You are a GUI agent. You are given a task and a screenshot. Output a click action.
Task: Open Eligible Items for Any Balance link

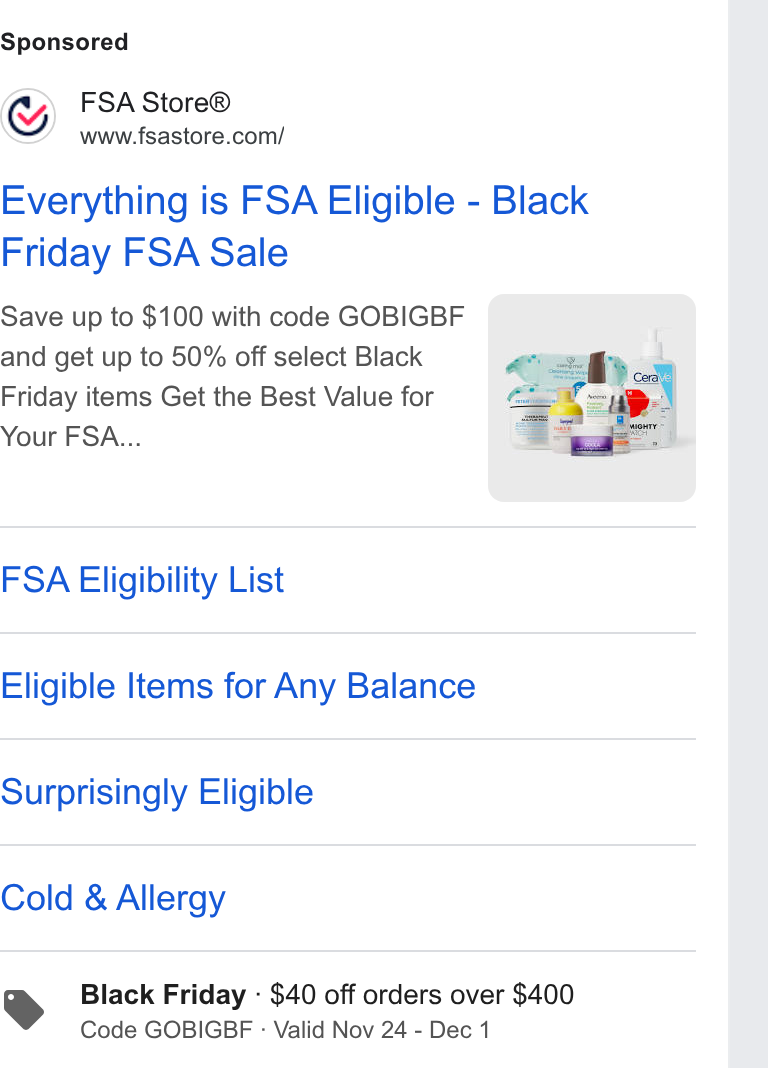pyautogui.click(x=238, y=686)
